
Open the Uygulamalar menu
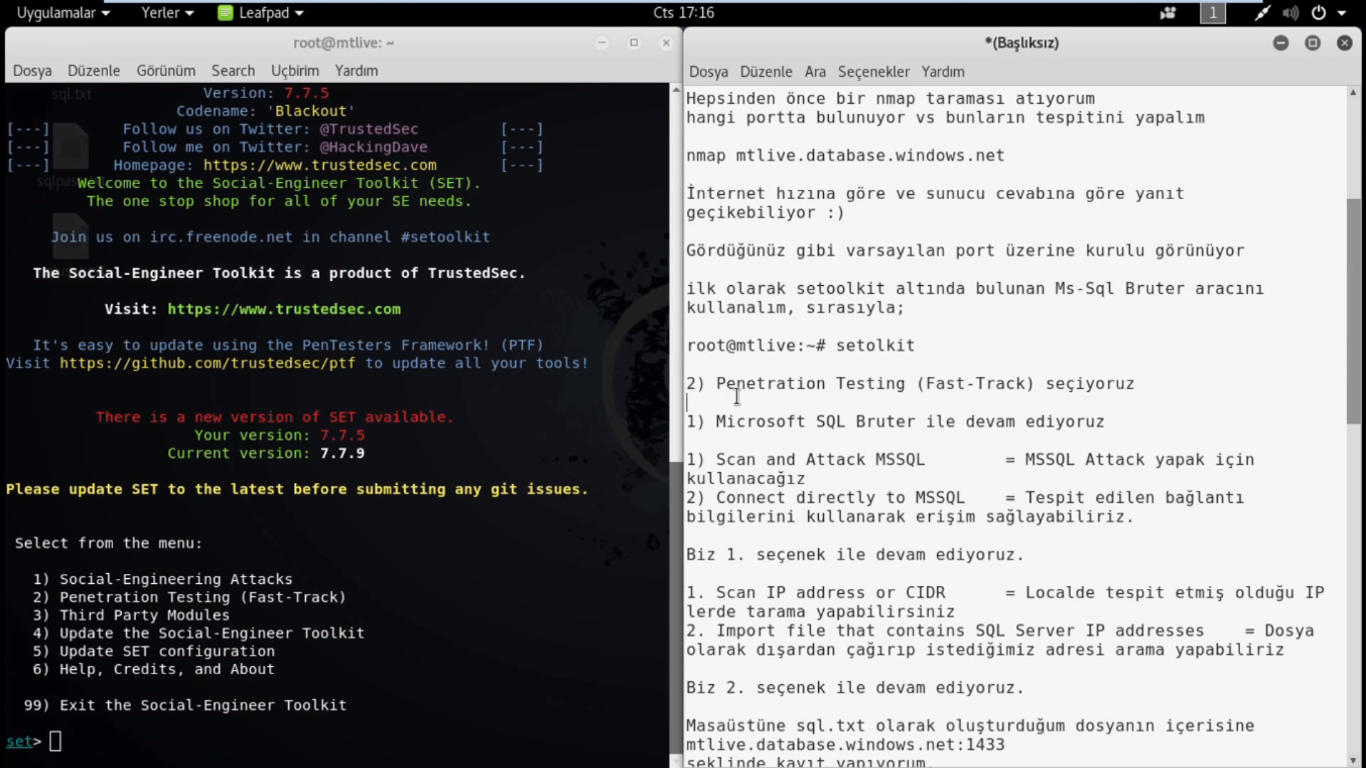point(63,13)
